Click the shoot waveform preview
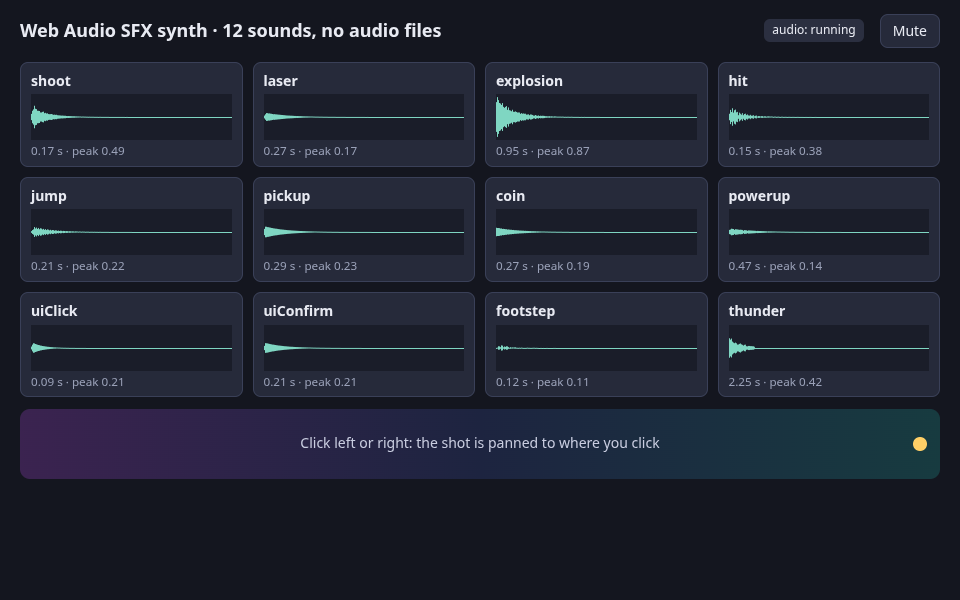The height and width of the screenshot is (600, 960). (x=131, y=117)
